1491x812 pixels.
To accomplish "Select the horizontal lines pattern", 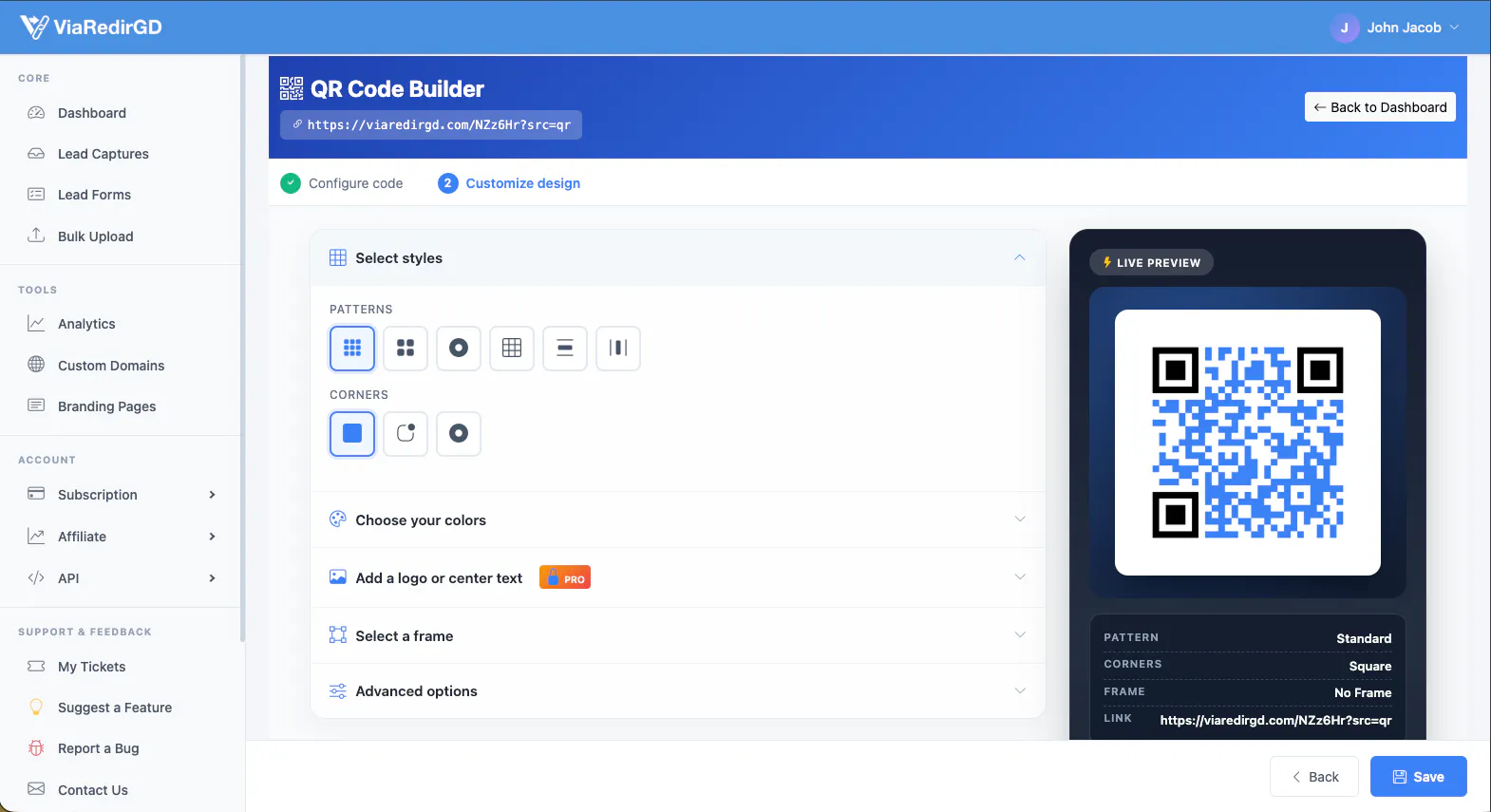I will (x=565, y=348).
